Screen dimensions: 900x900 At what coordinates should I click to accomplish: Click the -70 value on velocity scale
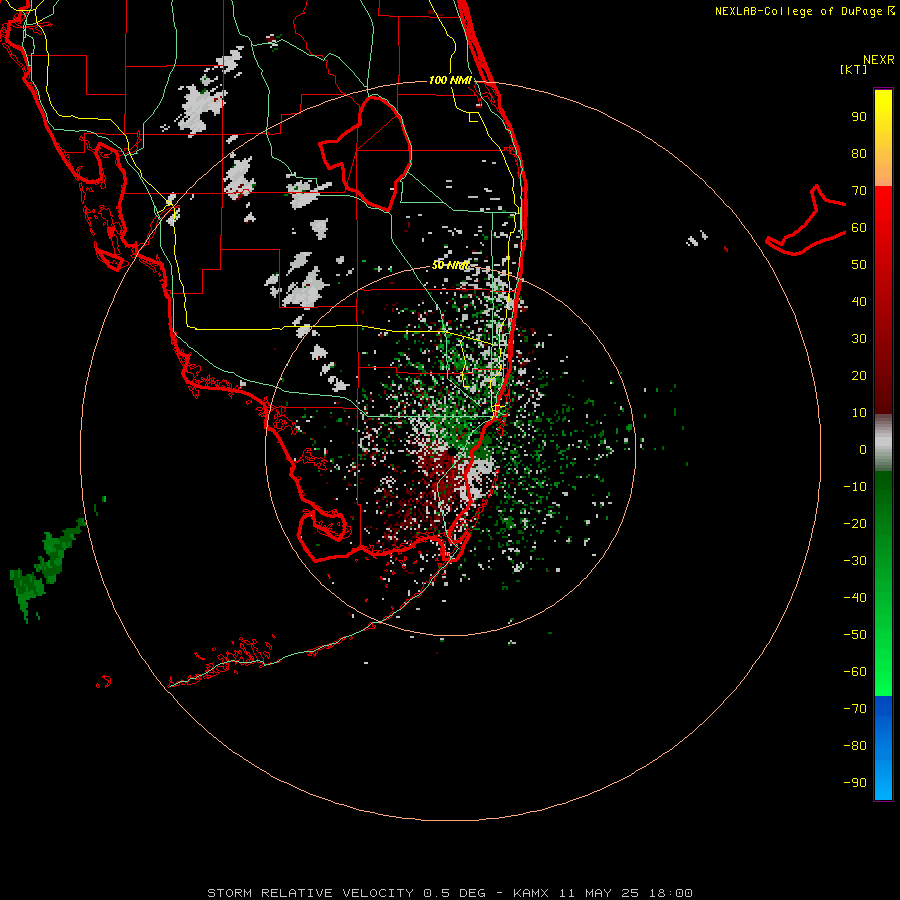pyautogui.click(x=855, y=709)
